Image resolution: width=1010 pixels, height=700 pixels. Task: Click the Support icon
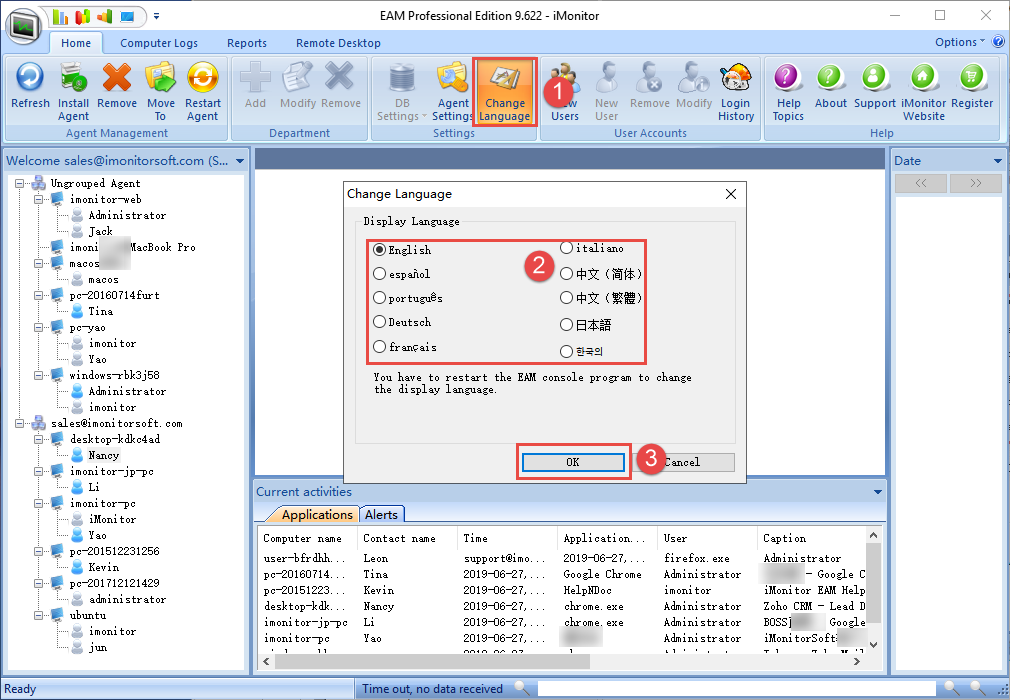coord(875,78)
